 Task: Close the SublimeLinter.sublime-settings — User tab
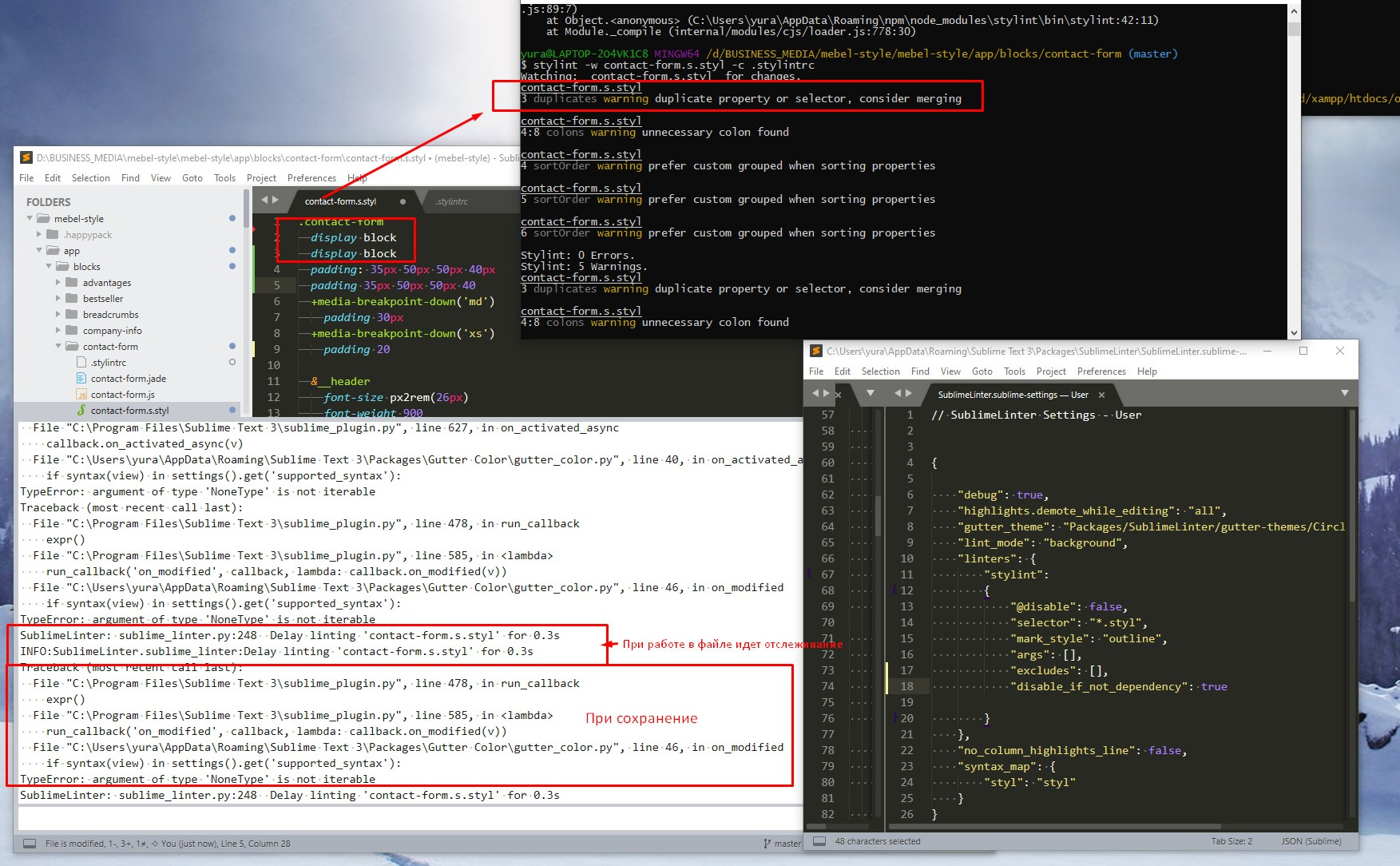[1101, 395]
